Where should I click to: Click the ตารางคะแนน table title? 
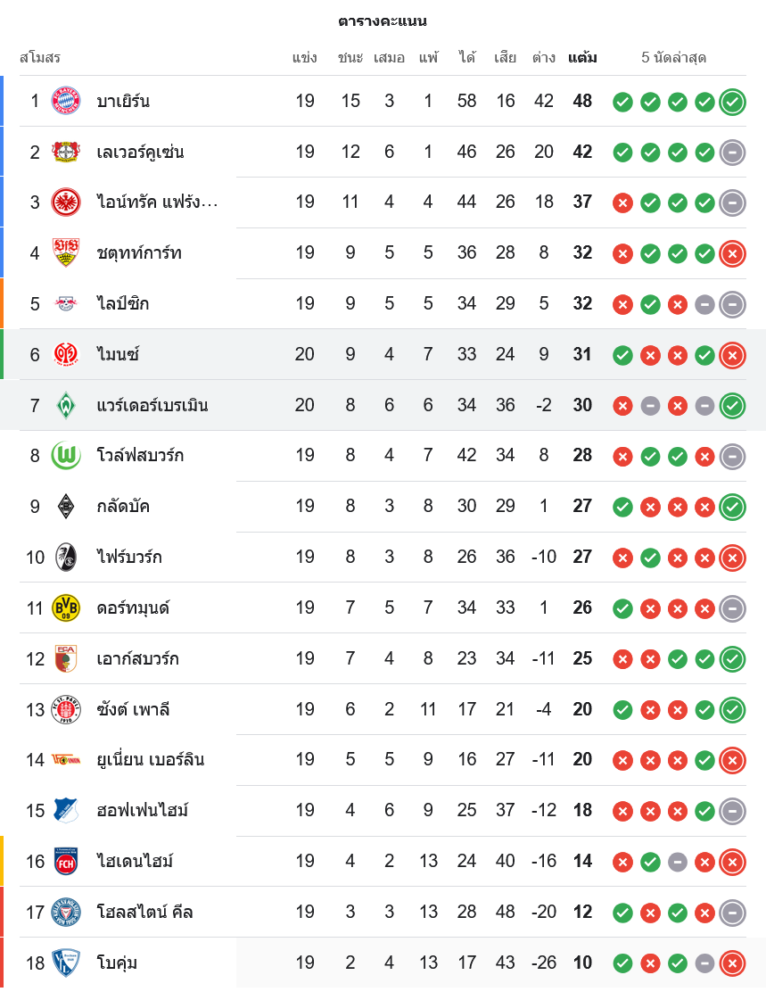(383, 21)
